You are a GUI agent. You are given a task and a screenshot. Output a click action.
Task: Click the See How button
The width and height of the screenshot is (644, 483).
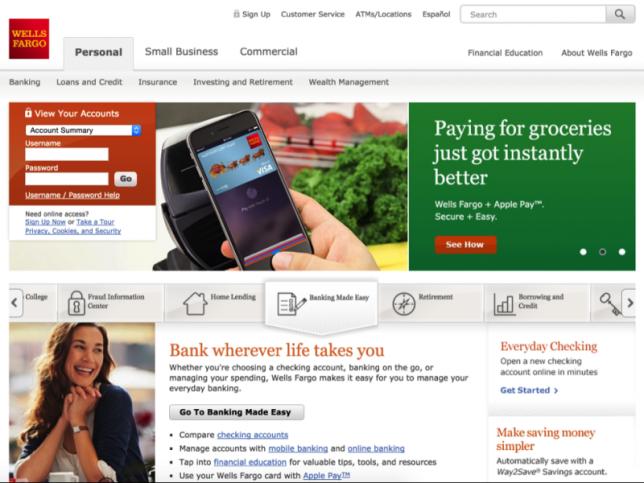click(465, 244)
